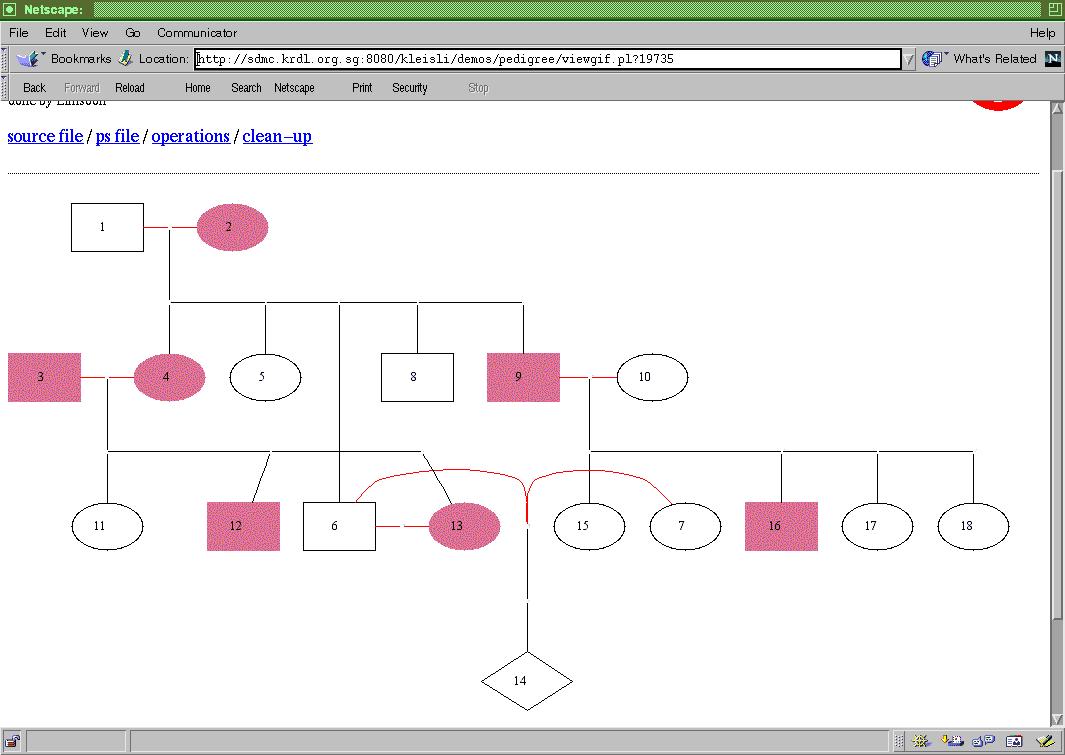
Task: Click oval node 11
Action: 107,526
